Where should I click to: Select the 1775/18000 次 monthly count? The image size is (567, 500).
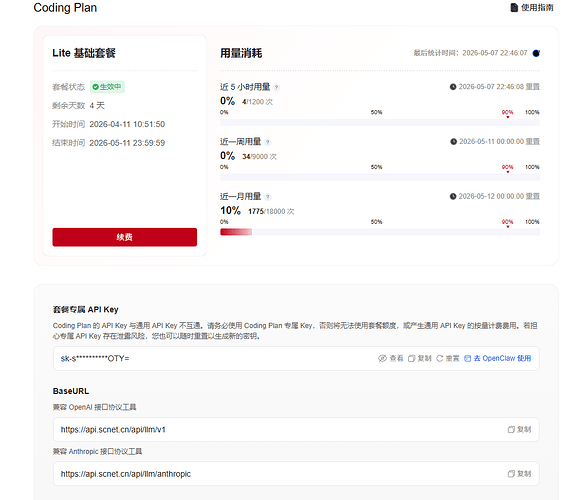(271, 211)
